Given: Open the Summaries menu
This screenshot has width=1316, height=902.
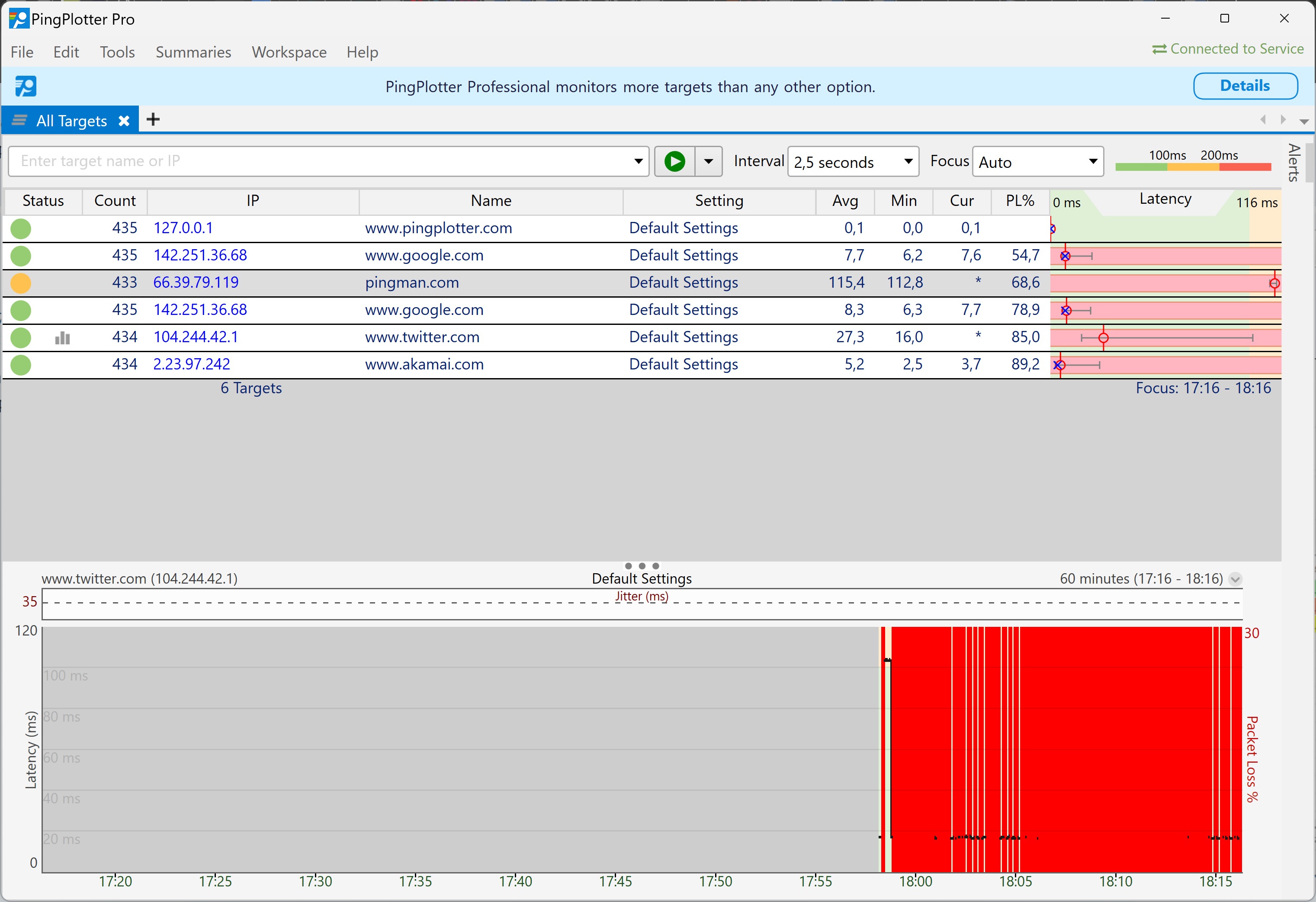Looking at the screenshot, I should coord(193,52).
